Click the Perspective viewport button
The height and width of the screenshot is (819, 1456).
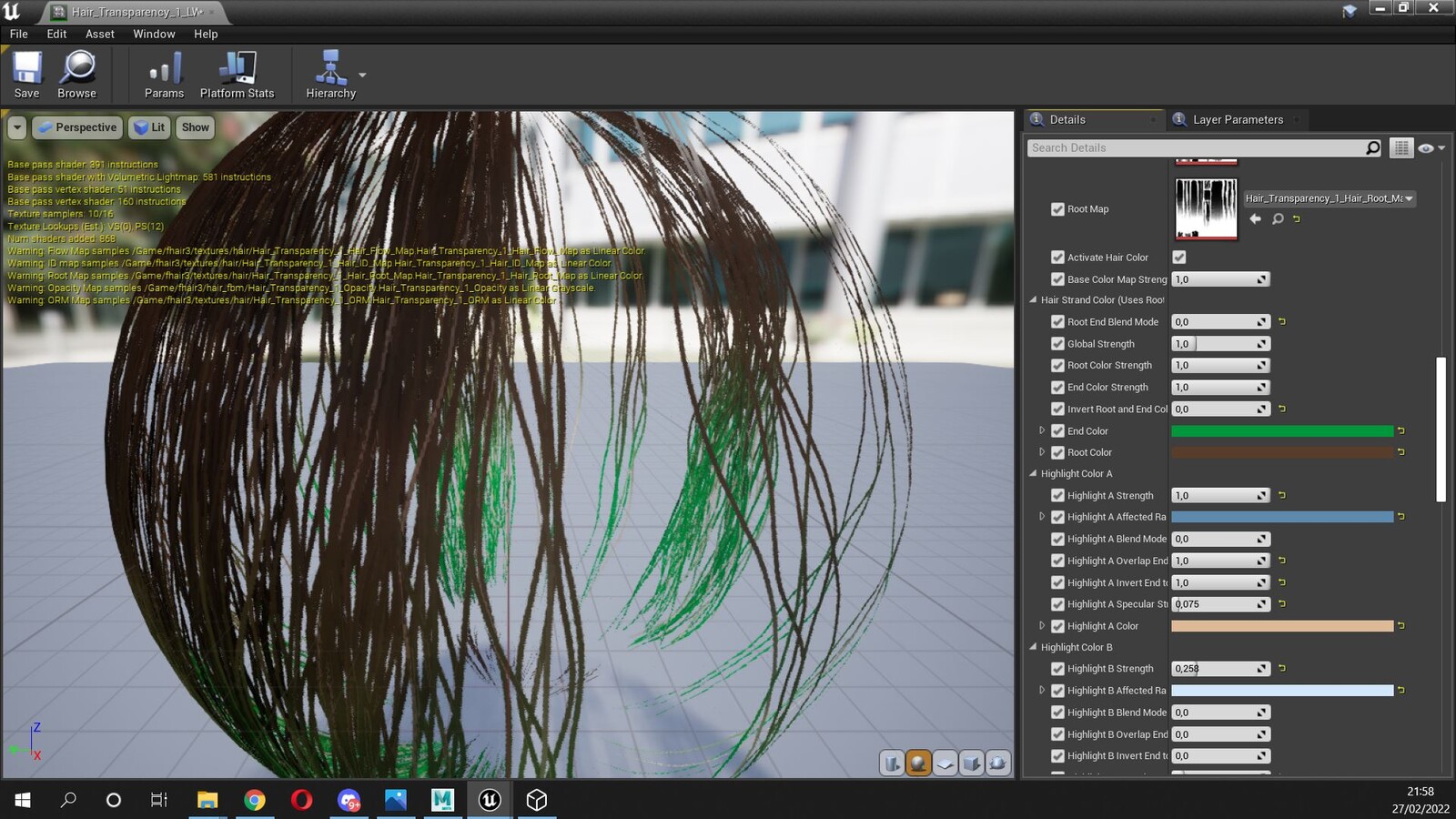tap(77, 127)
